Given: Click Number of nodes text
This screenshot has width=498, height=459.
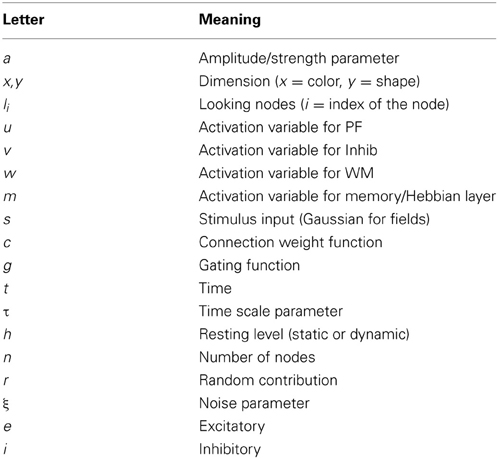Looking at the screenshot, I should (x=257, y=357).
